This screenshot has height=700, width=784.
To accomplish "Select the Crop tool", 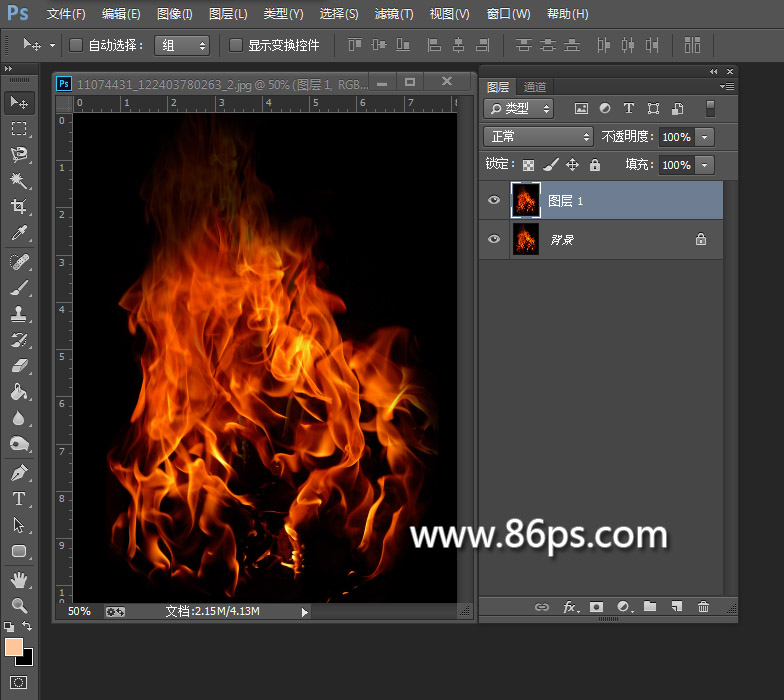I will point(19,206).
